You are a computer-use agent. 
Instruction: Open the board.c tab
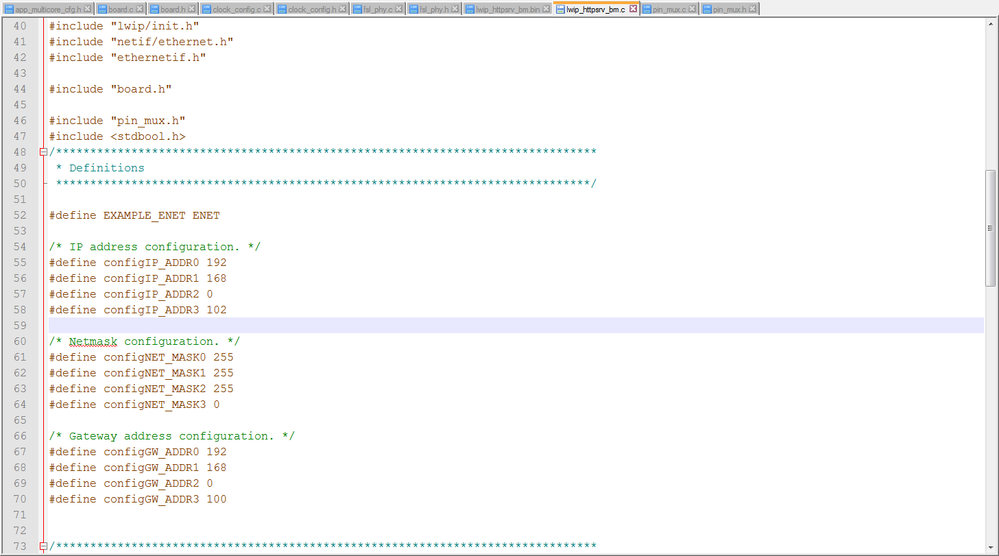tap(120, 9)
